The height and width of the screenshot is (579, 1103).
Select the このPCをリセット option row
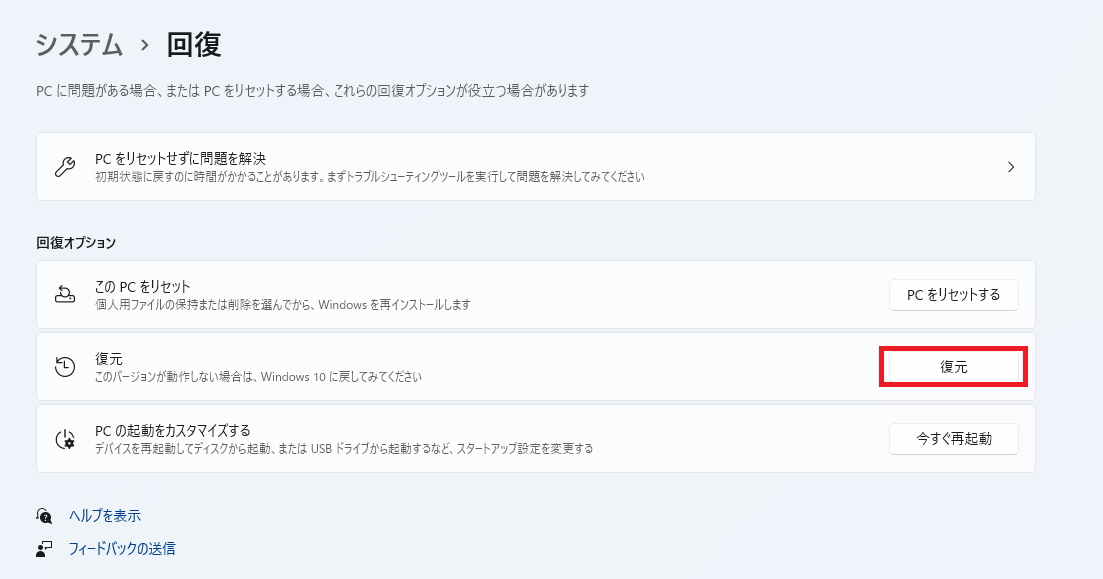tap(450, 293)
